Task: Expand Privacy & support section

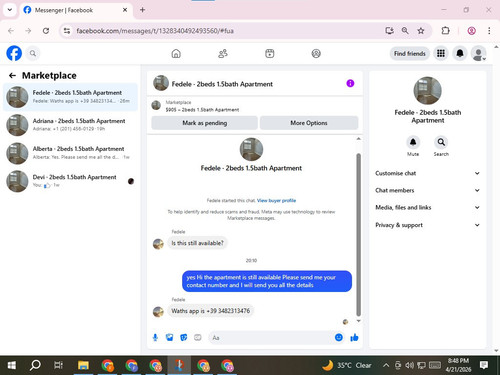Action: 428,225
